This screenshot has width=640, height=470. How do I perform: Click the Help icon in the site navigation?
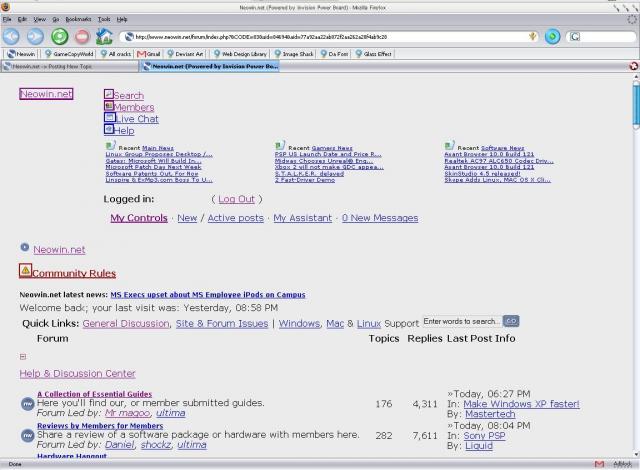tap(109, 129)
